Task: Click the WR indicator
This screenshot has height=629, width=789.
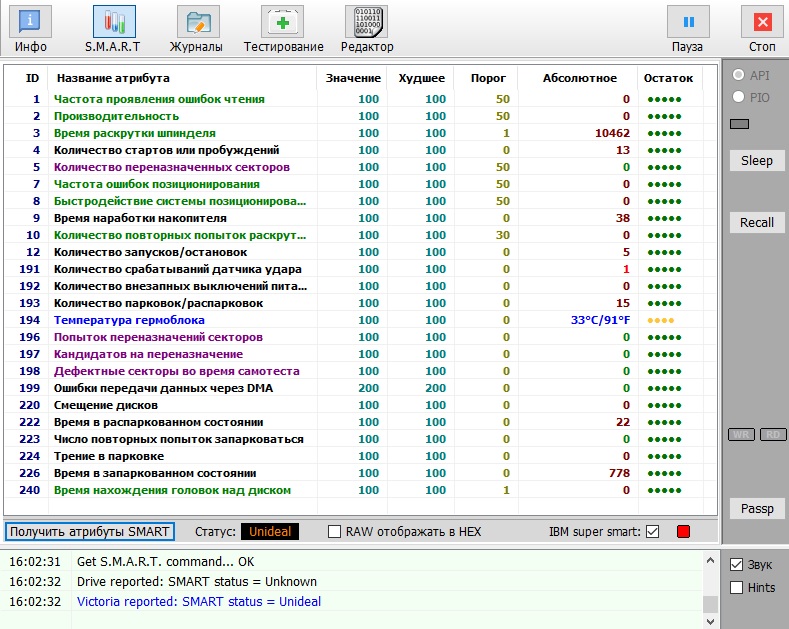Action: [741, 435]
